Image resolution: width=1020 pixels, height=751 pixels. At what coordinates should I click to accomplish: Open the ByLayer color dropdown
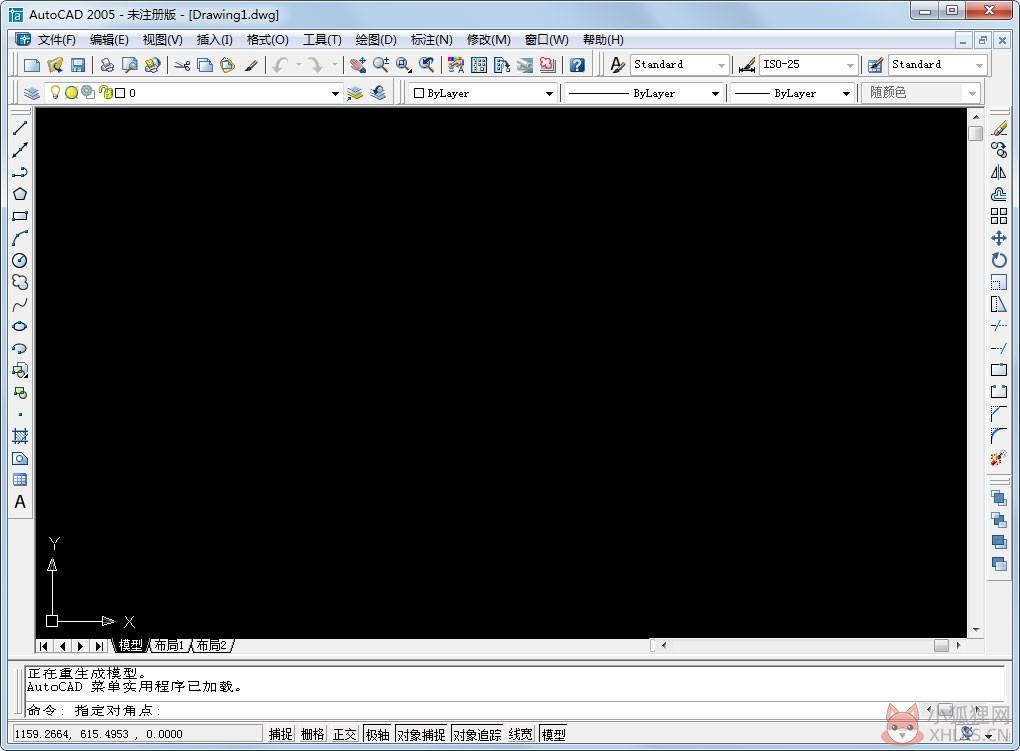pos(549,93)
